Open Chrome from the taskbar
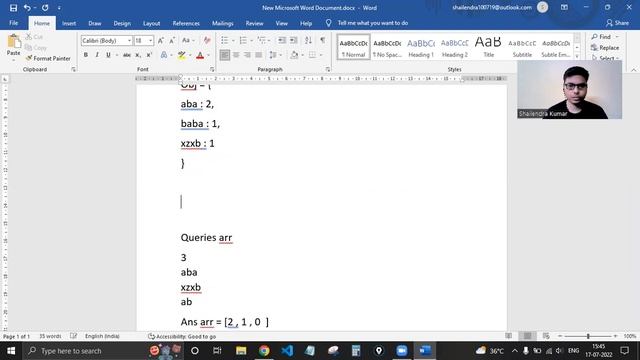 pyautogui.click(x=264, y=351)
